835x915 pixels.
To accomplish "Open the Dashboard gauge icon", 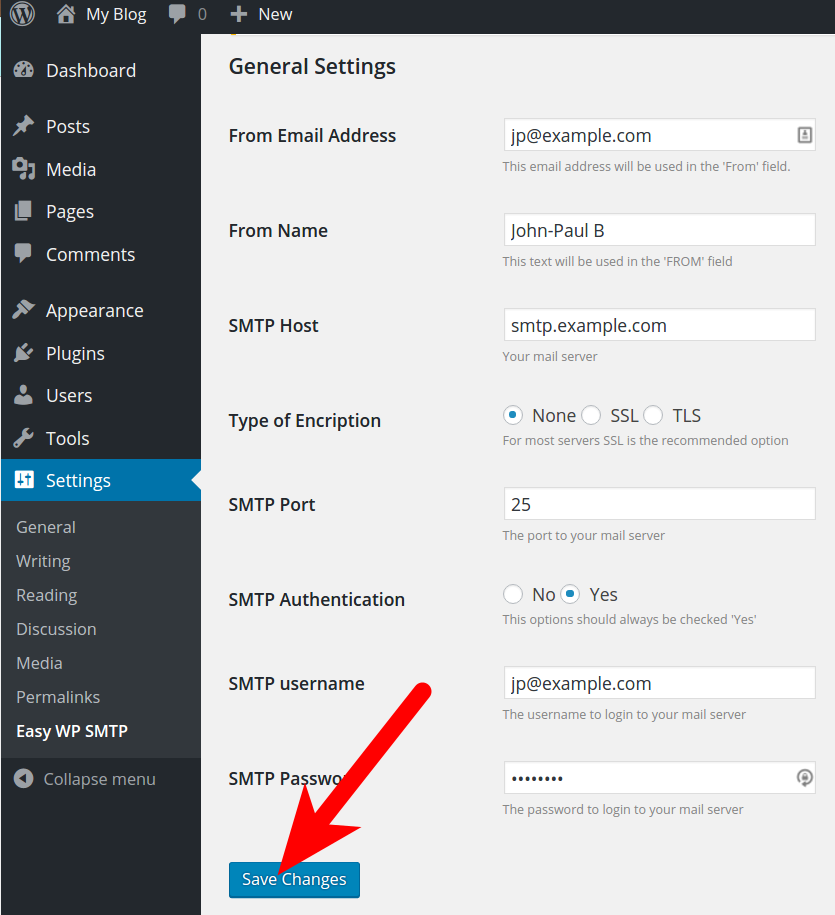I will (24, 70).
